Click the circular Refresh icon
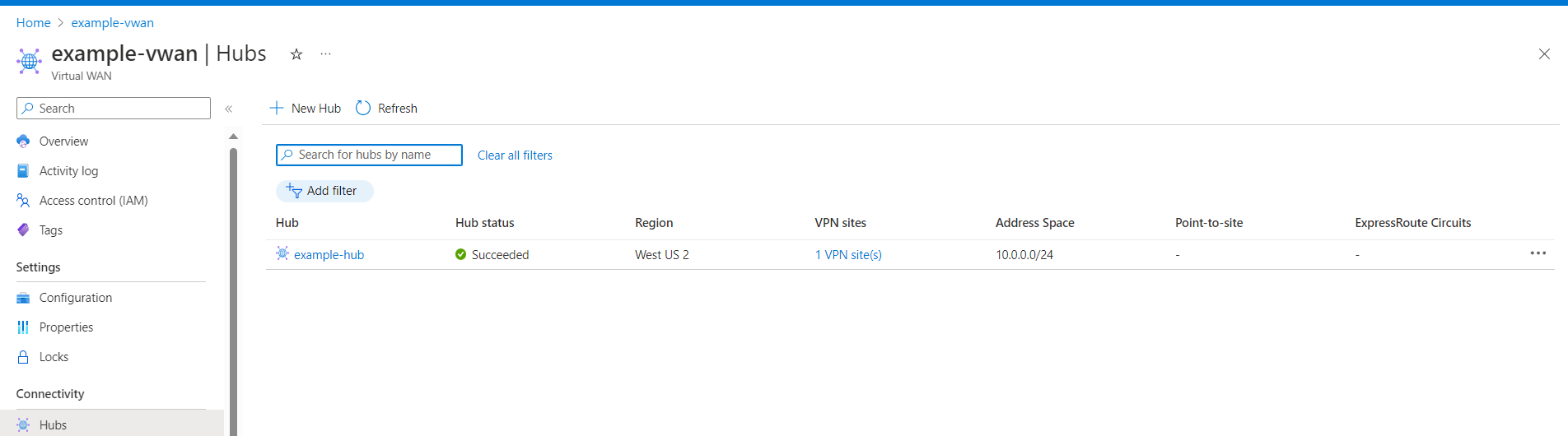This screenshot has height=436, width=1568. pyautogui.click(x=363, y=108)
